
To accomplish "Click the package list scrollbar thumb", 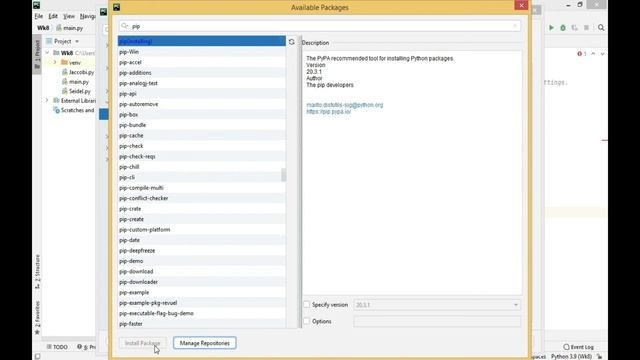I will click(x=283, y=175).
